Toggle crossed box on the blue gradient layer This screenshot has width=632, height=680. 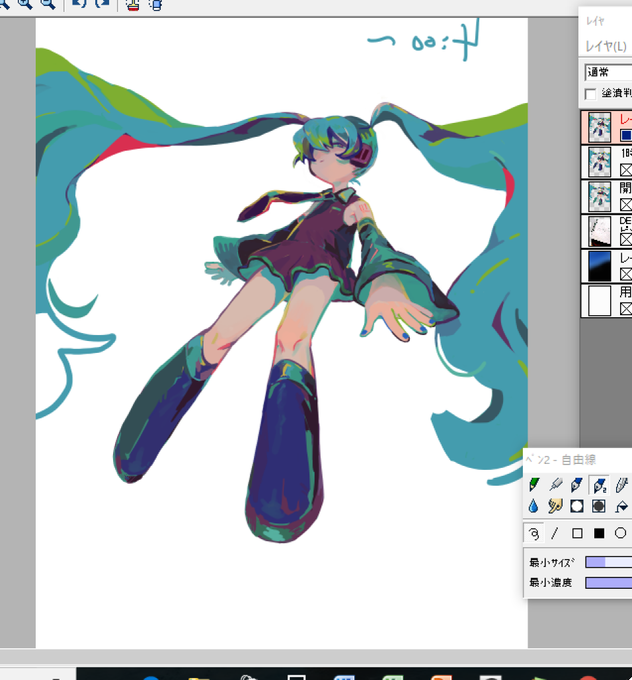click(x=625, y=274)
